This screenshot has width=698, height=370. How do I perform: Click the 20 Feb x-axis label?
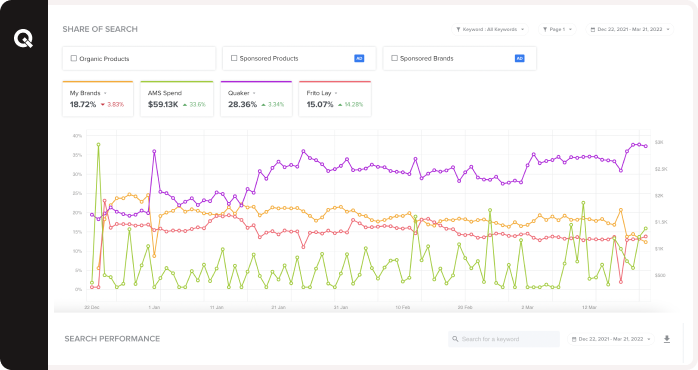465,308
